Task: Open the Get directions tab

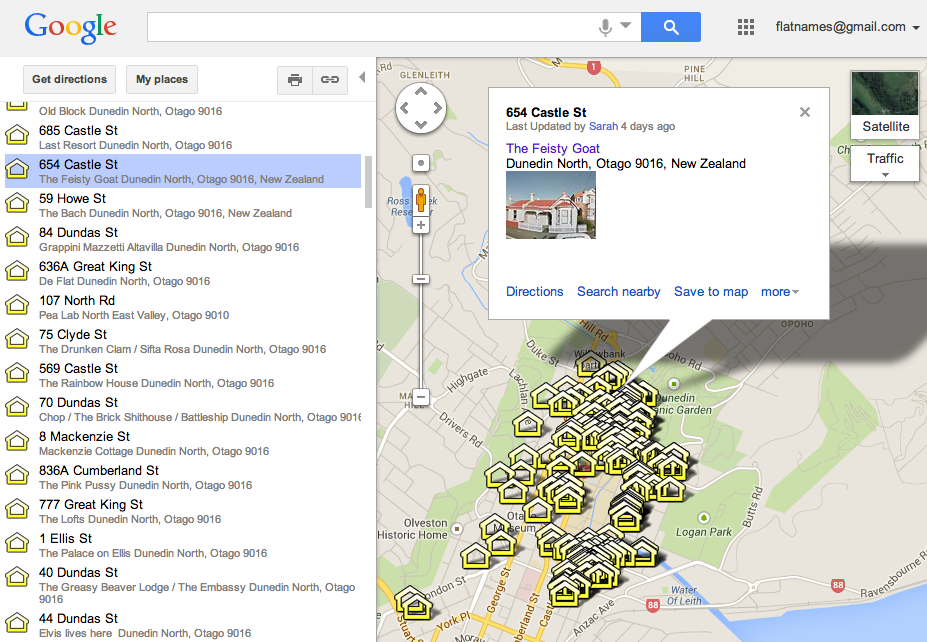Action: coord(69,80)
